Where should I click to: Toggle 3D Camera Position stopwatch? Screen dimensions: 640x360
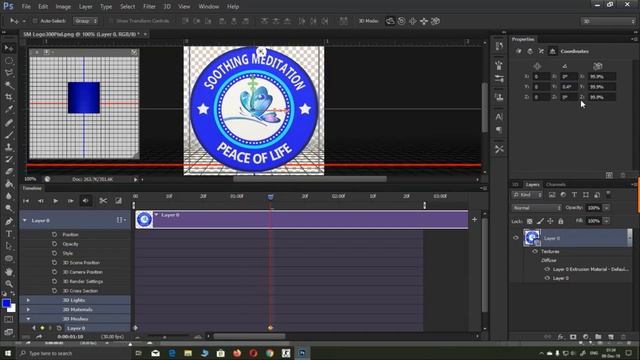click(x=54, y=272)
